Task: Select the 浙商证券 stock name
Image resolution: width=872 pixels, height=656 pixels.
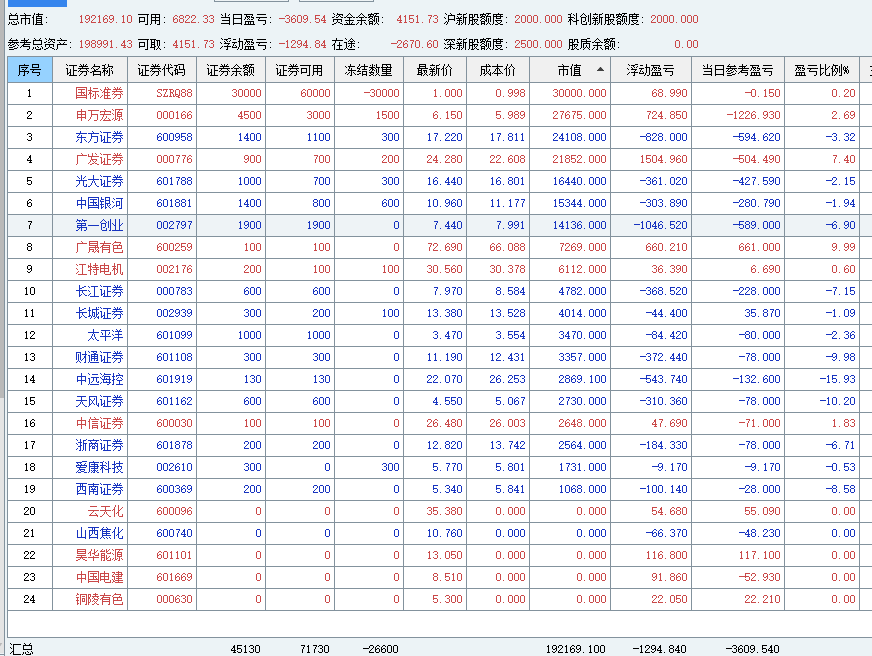Action: (x=99, y=445)
